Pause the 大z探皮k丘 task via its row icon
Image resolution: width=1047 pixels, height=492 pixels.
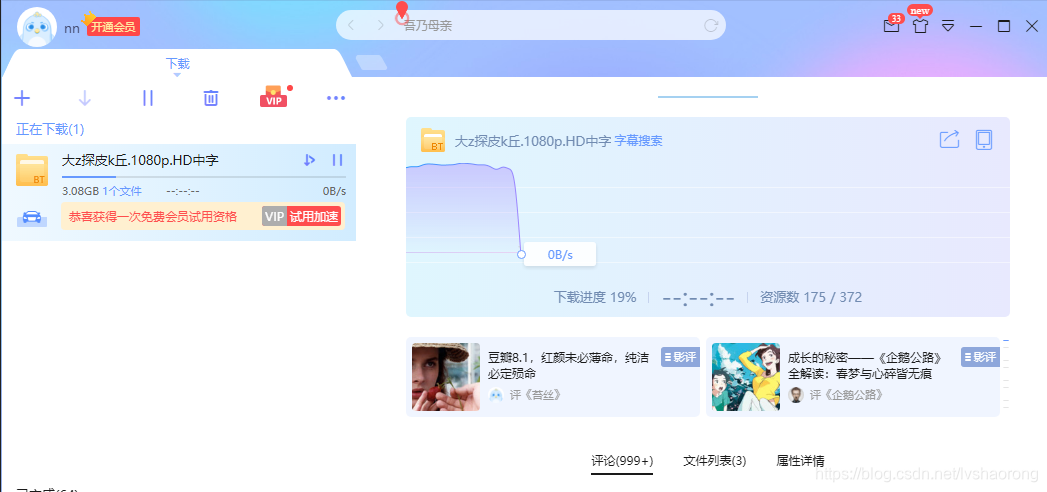click(x=337, y=160)
